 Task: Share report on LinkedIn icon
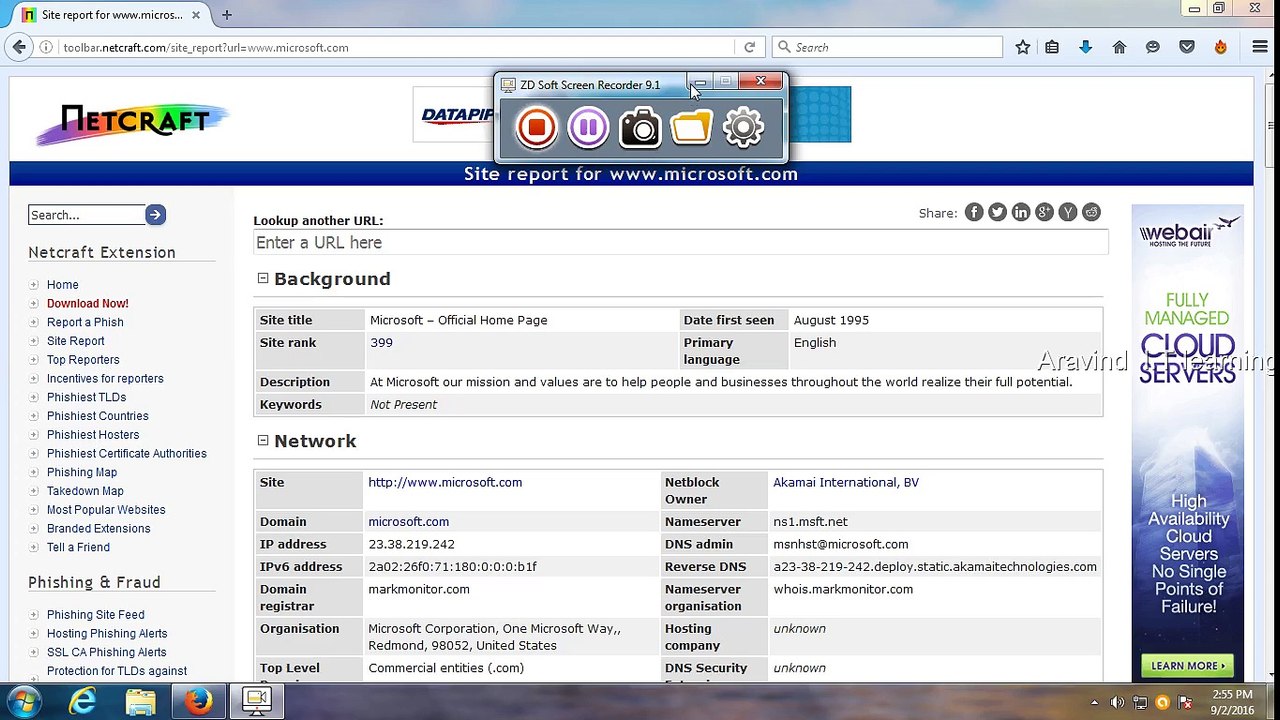1021,212
